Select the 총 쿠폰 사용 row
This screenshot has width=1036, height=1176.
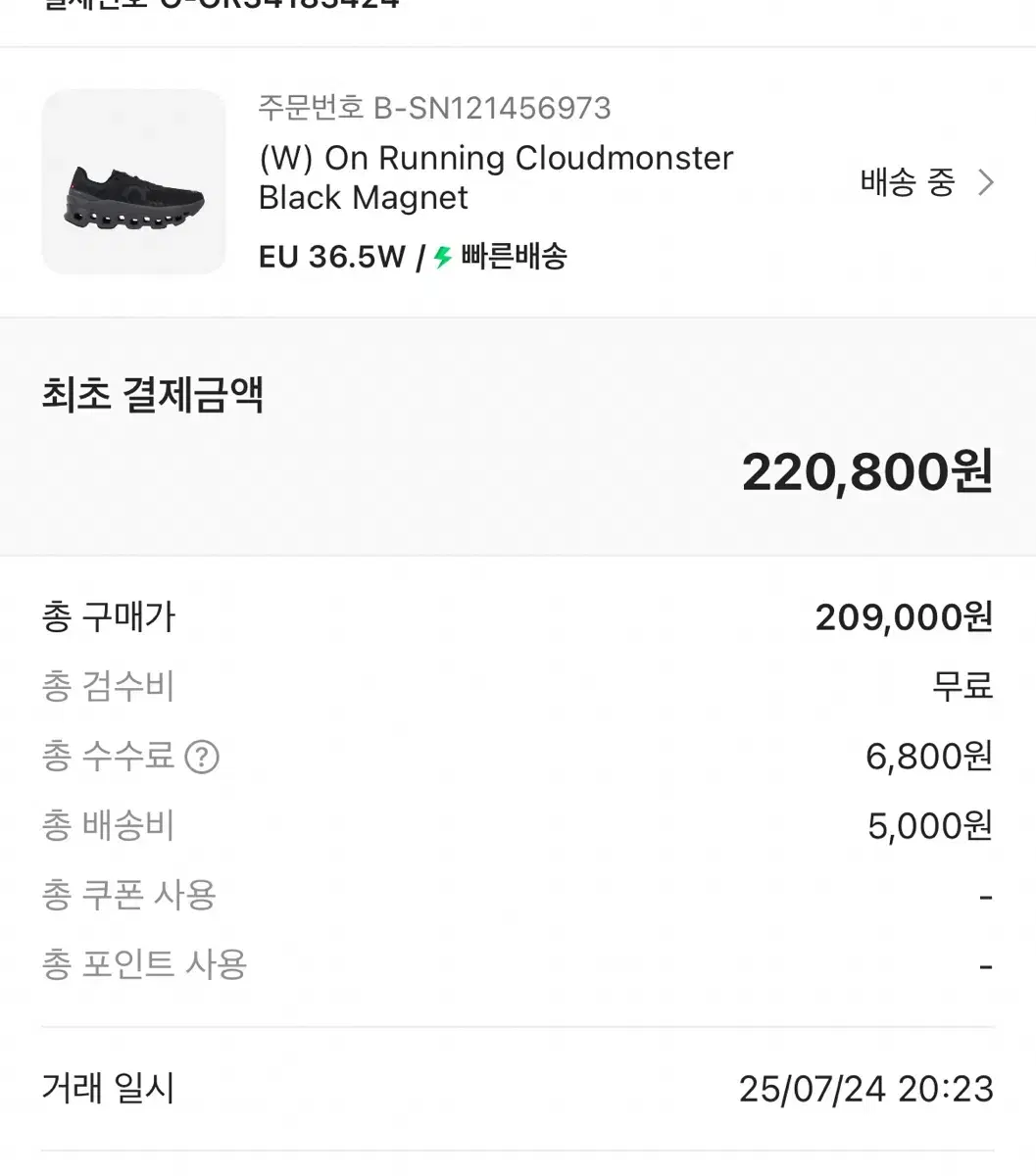pyautogui.click(x=518, y=896)
